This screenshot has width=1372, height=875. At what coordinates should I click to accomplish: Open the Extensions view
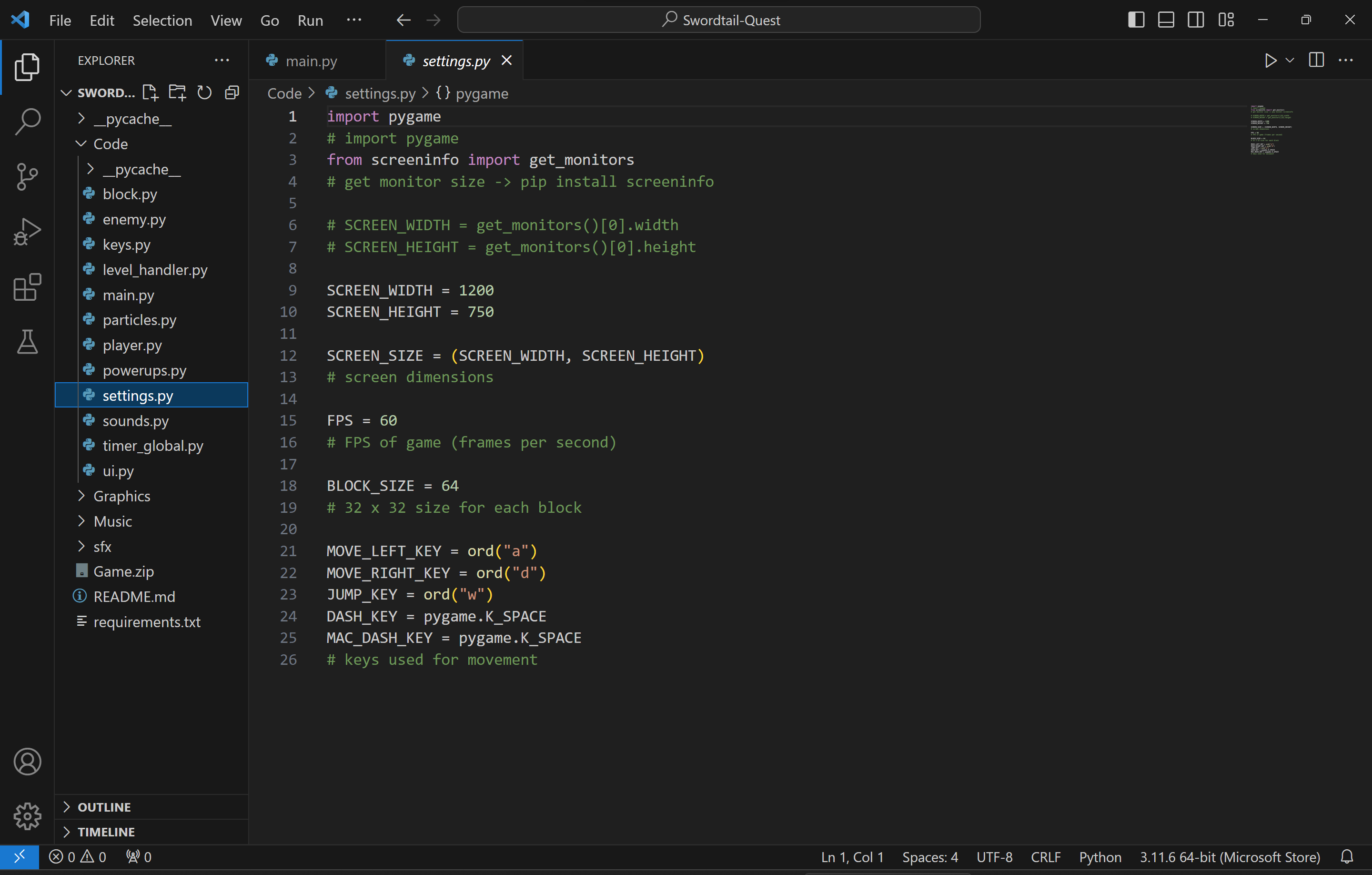(27, 287)
